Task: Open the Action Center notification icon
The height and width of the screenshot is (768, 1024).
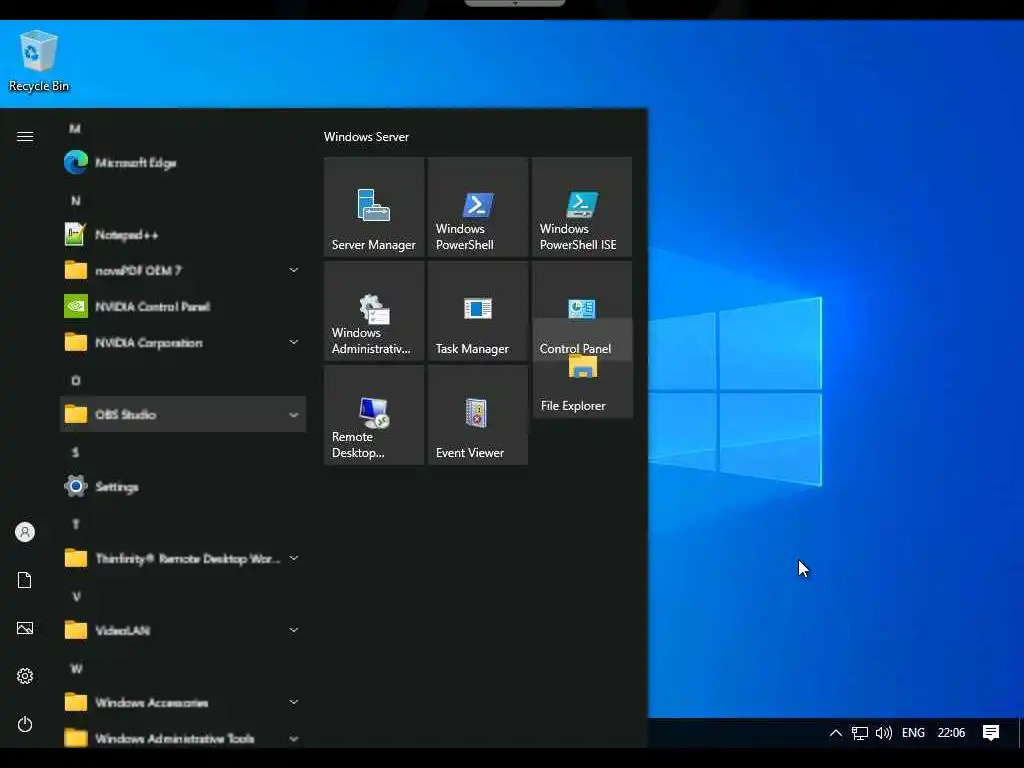Action: (x=991, y=733)
